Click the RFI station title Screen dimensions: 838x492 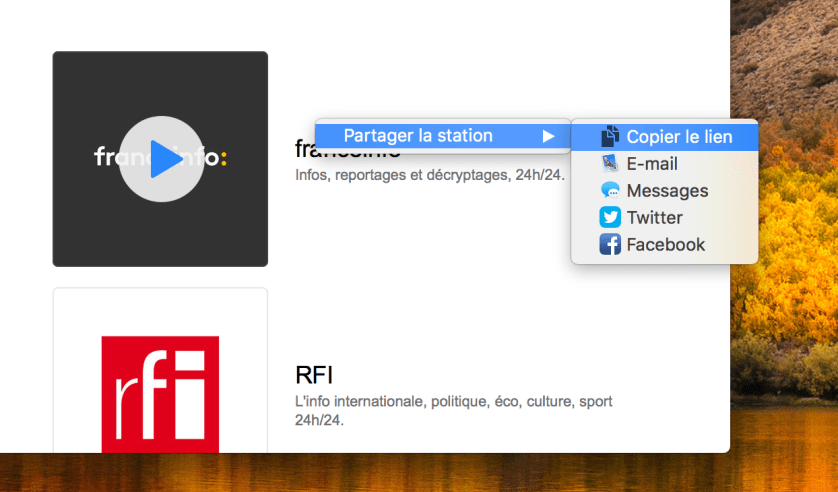314,375
